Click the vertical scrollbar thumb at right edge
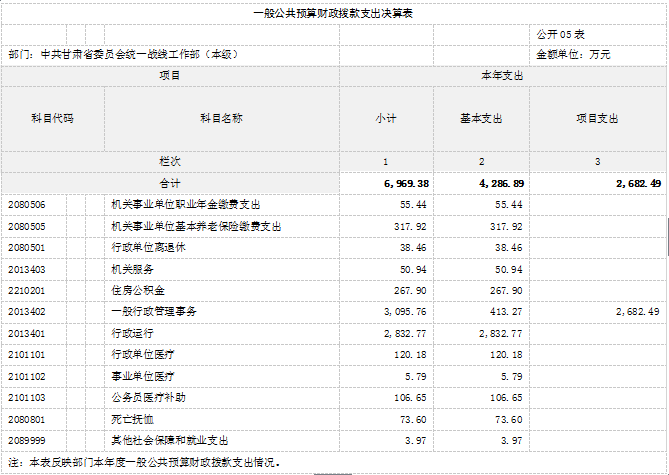 668,238
